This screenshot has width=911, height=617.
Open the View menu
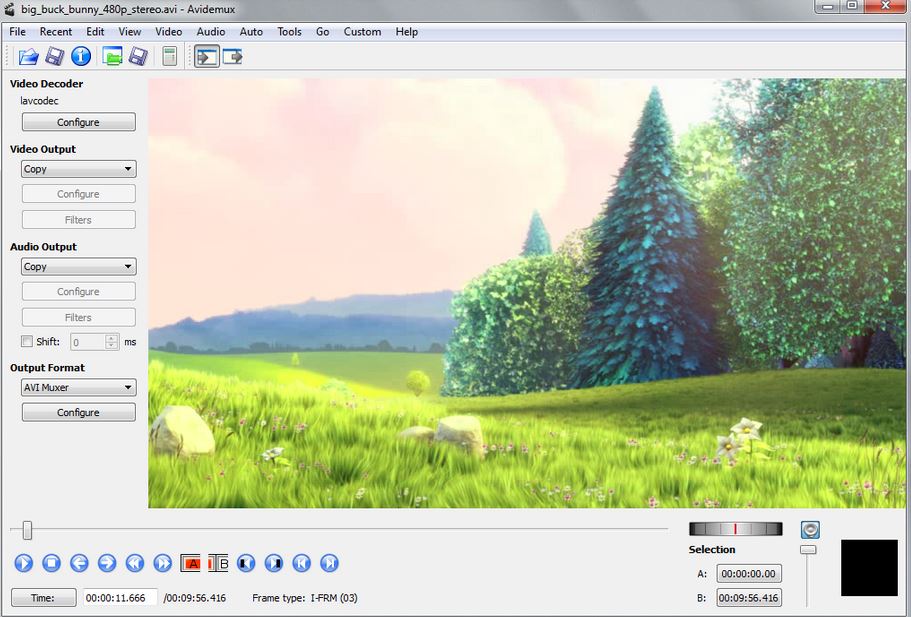[x=130, y=32]
